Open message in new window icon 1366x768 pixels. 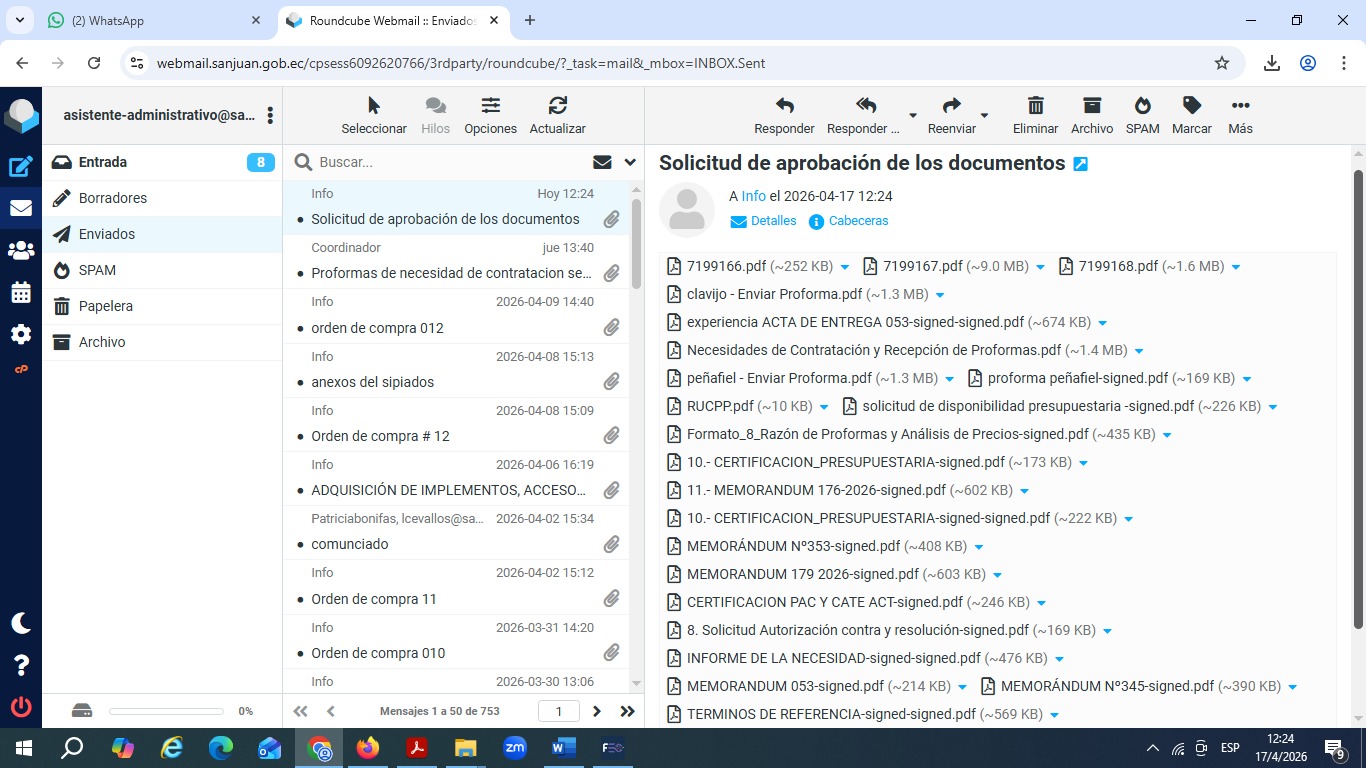click(1080, 164)
